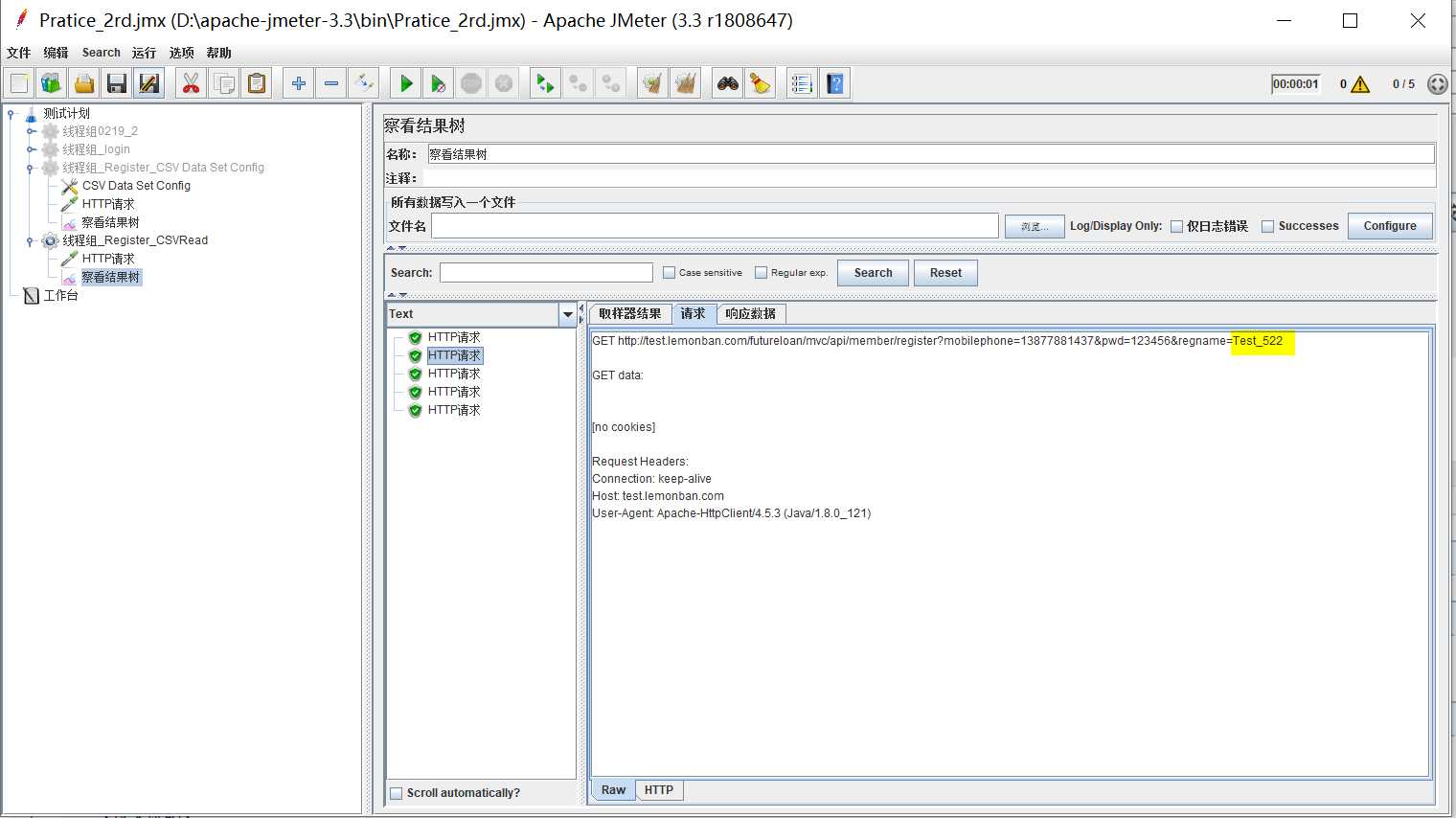
Task: Select CSV Data Set Config tree item
Action: [136, 186]
